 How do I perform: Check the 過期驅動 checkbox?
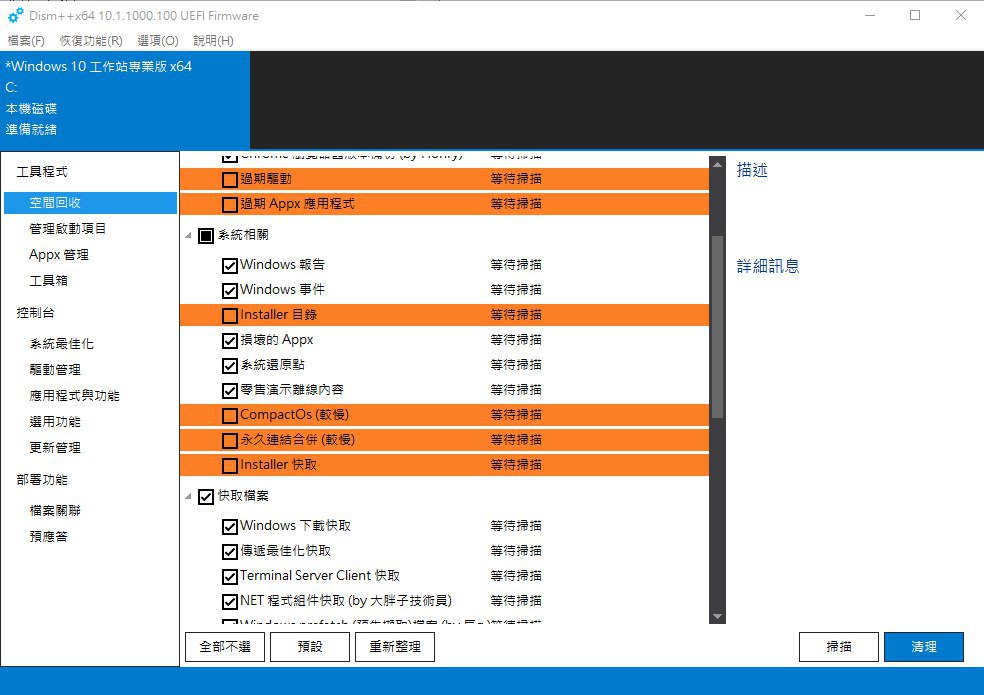(230, 180)
